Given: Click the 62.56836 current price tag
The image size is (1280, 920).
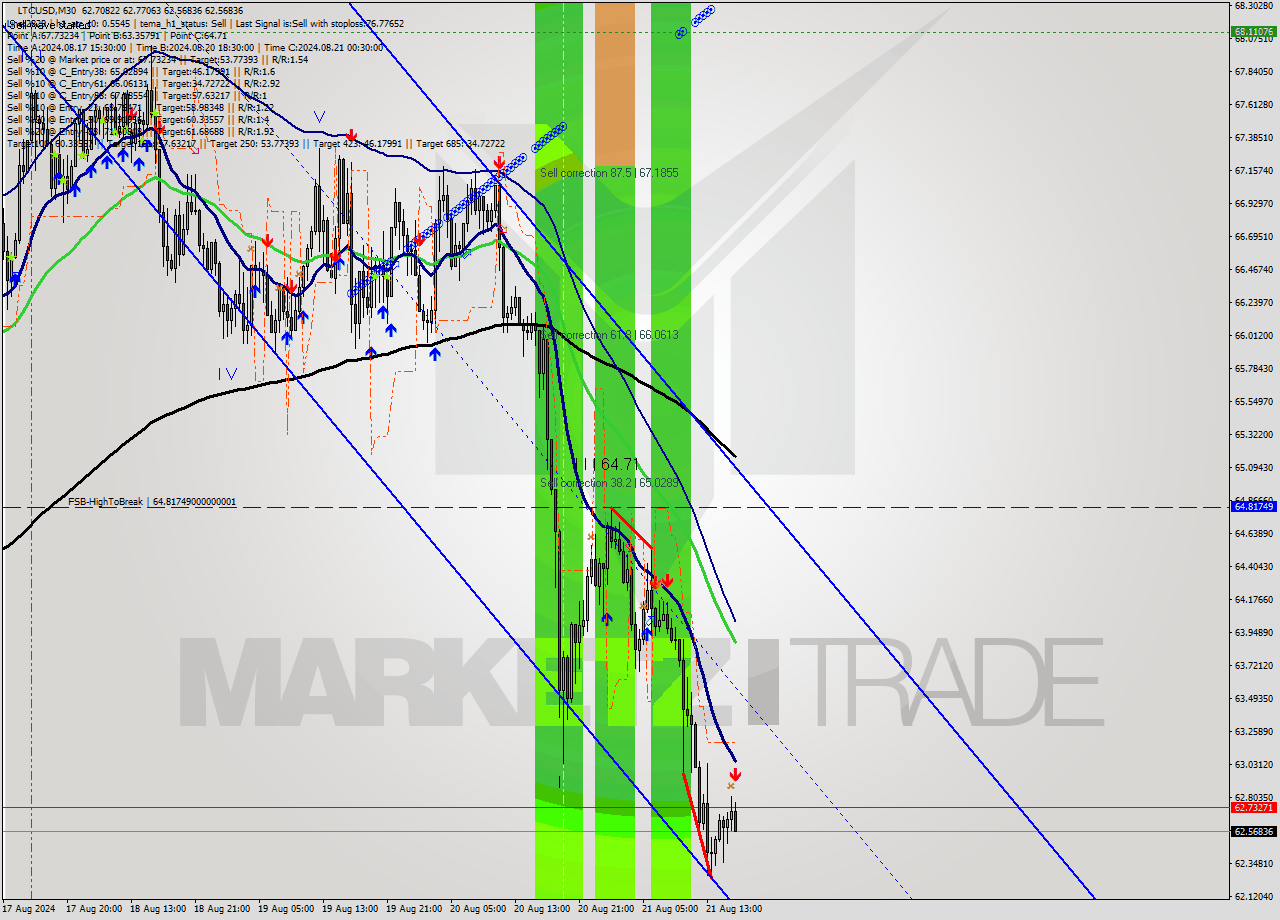Looking at the screenshot, I should point(1253,831).
